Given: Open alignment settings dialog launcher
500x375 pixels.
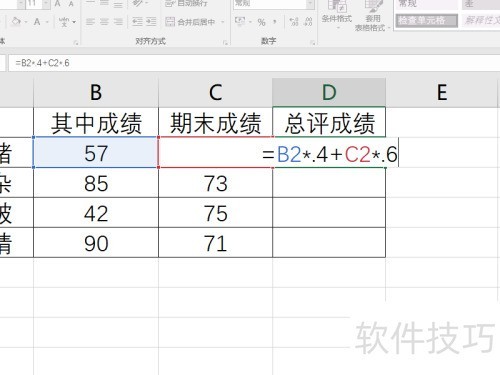Looking at the screenshot, I should point(226,42).
